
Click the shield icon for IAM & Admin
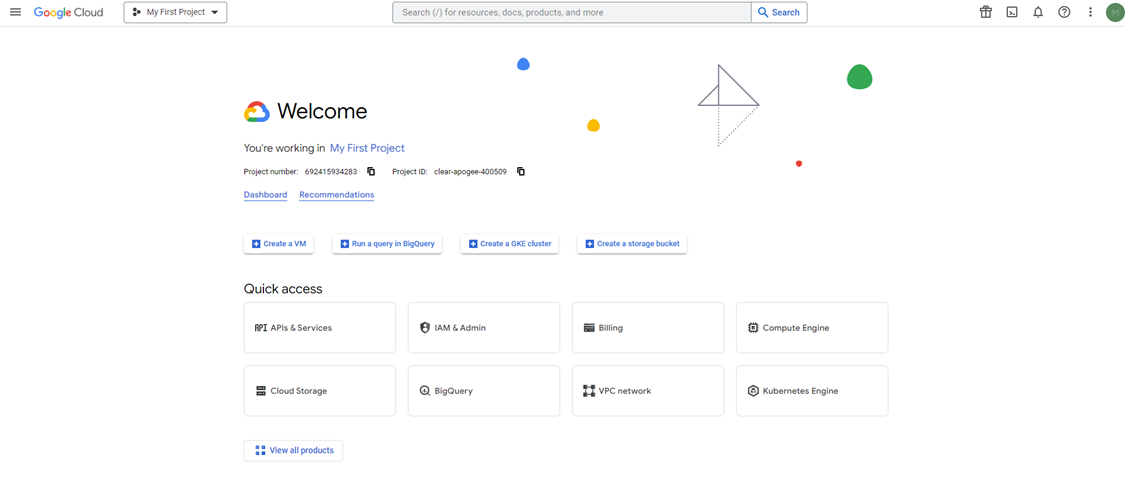point(425,328)
